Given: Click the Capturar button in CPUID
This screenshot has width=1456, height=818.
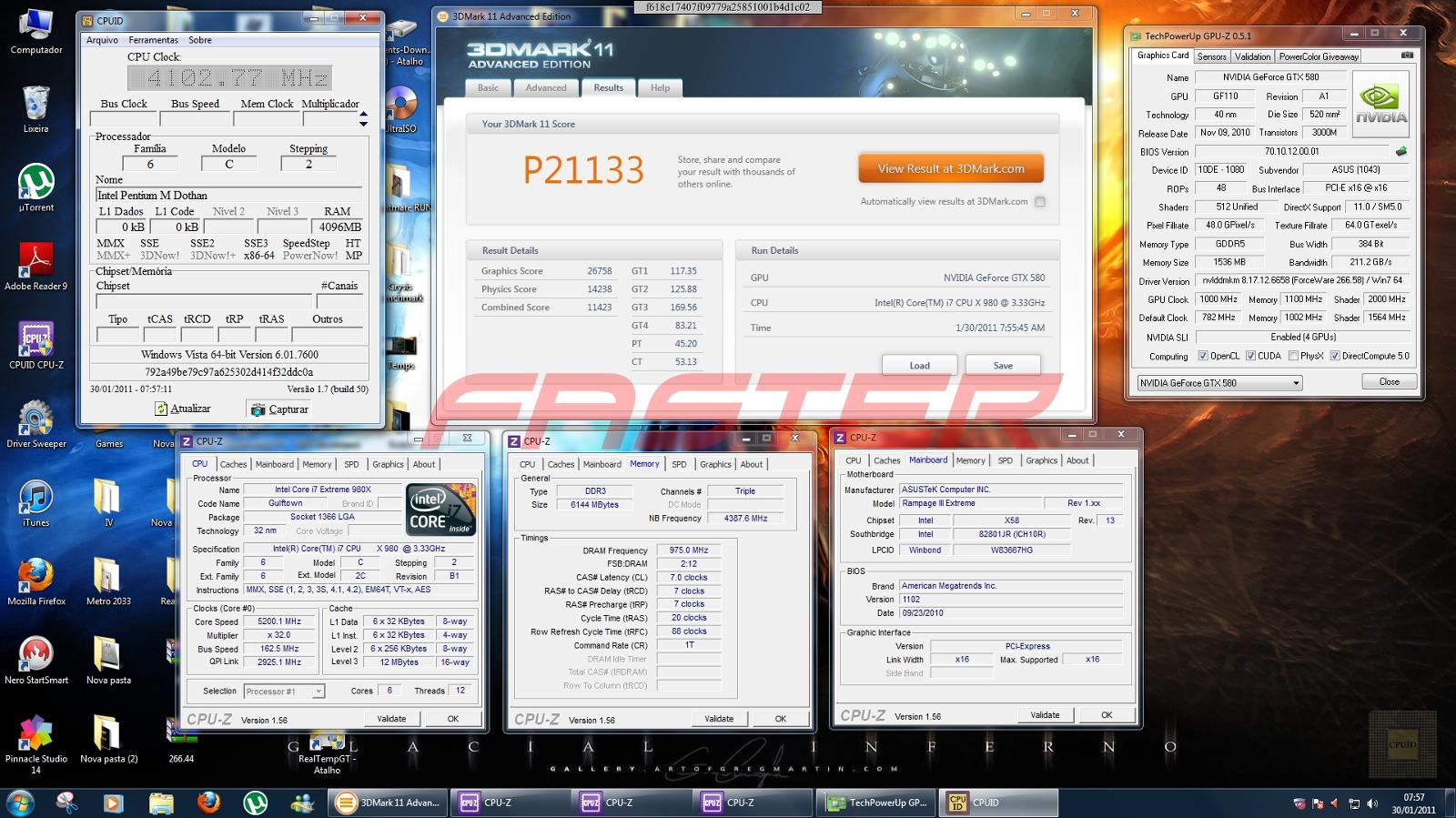Looking at the screenshot, I should [x=279, y=409].
